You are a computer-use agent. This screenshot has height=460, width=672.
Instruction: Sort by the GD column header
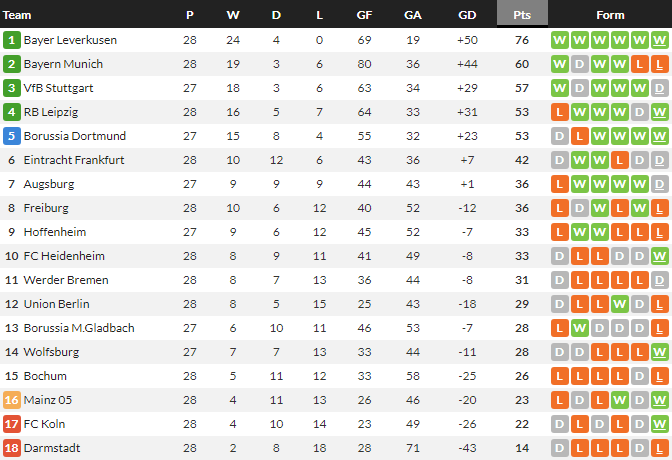pos(467,15)
